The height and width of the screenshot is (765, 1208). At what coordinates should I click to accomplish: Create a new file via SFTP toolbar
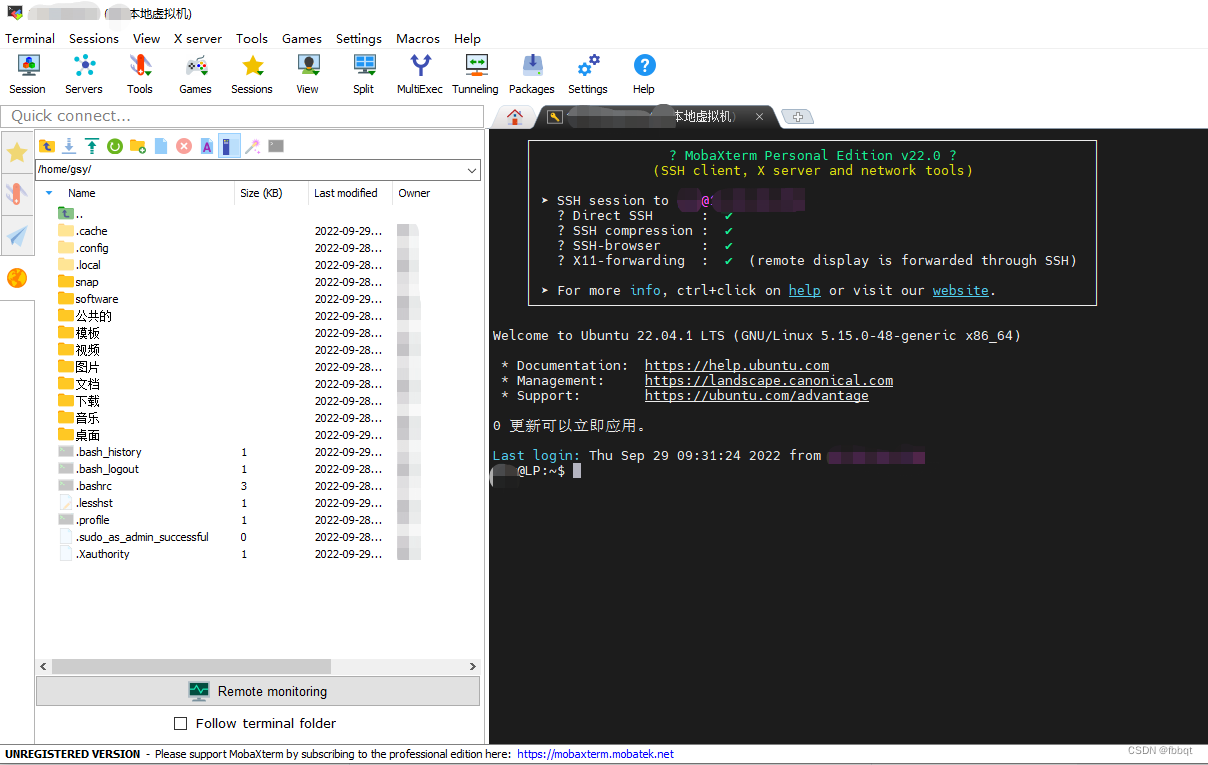[161, 146]
